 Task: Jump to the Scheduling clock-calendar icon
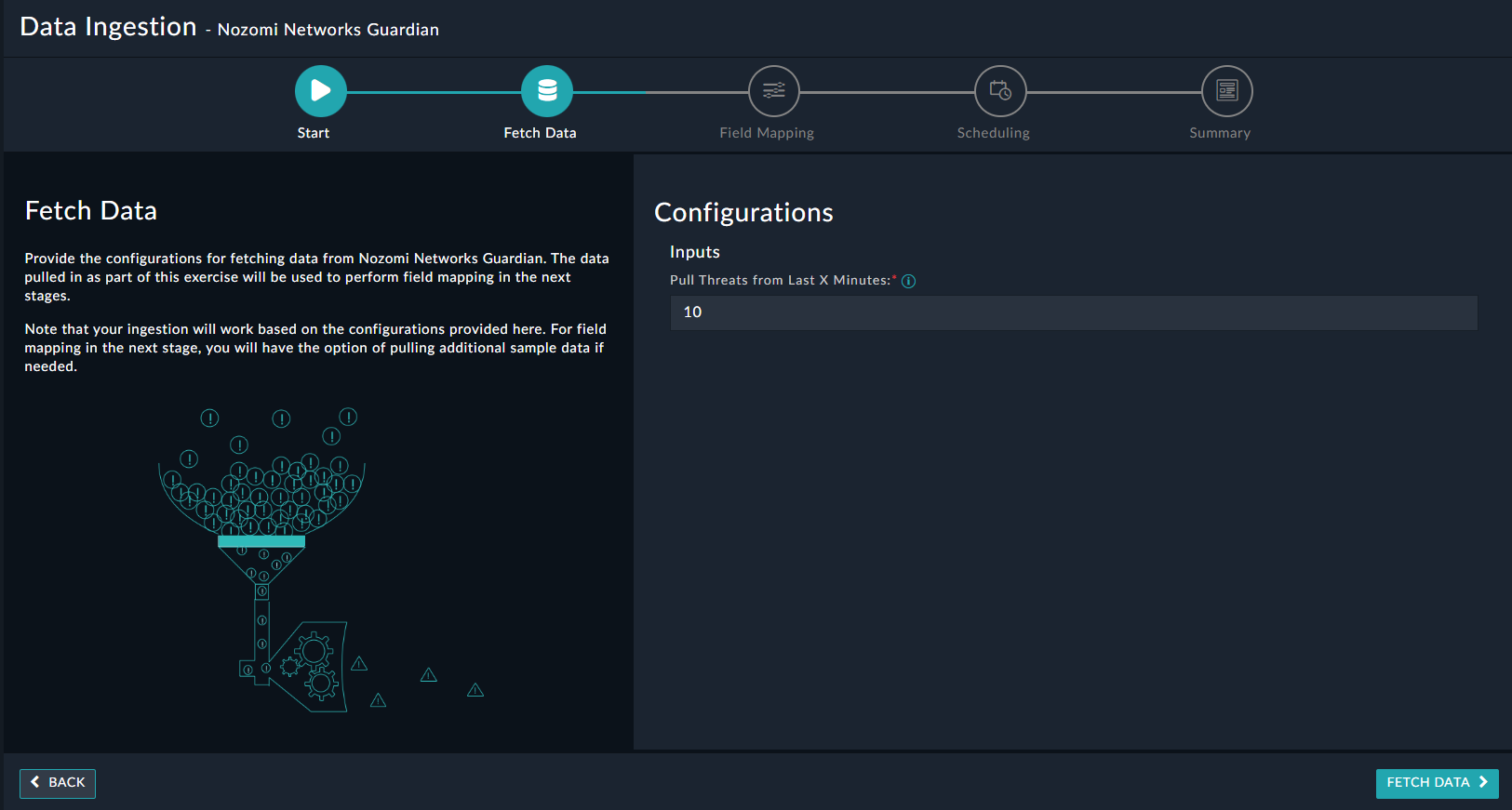(x=1000, y=91)
